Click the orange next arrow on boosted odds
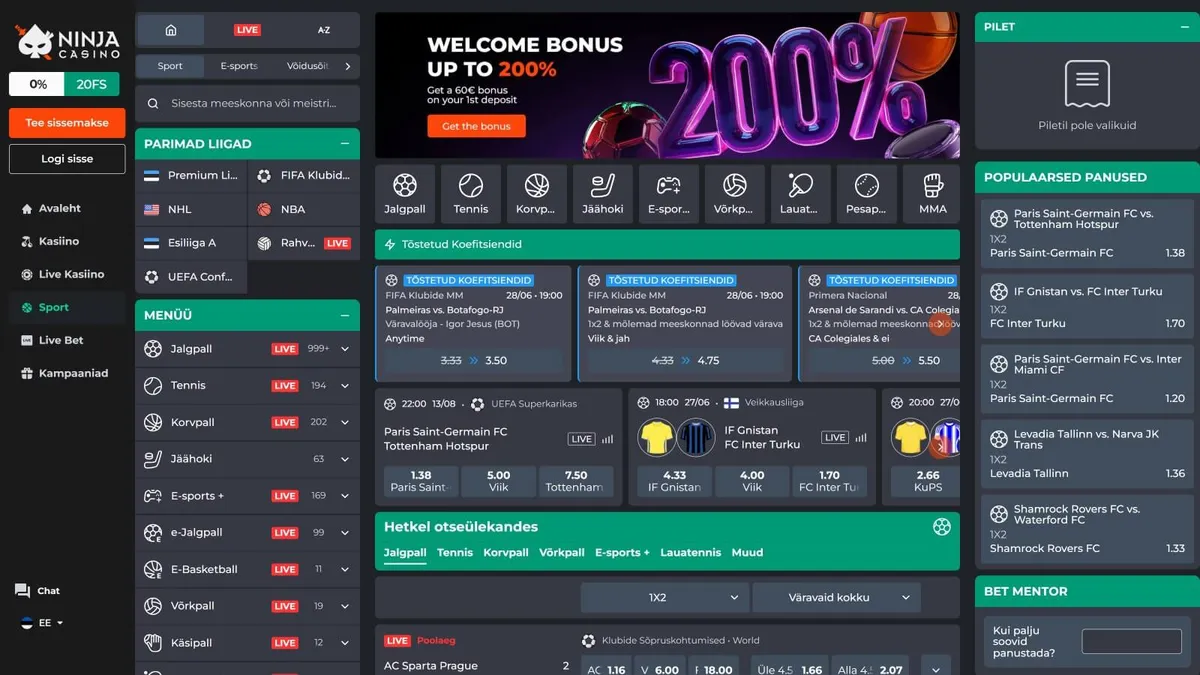 (940, 324)
